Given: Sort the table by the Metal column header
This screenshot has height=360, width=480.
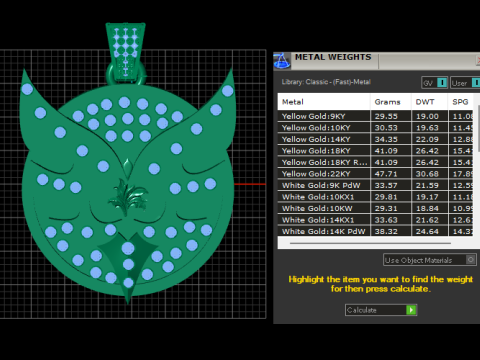Looking at the screenshot, I should (x=324, y=102).
